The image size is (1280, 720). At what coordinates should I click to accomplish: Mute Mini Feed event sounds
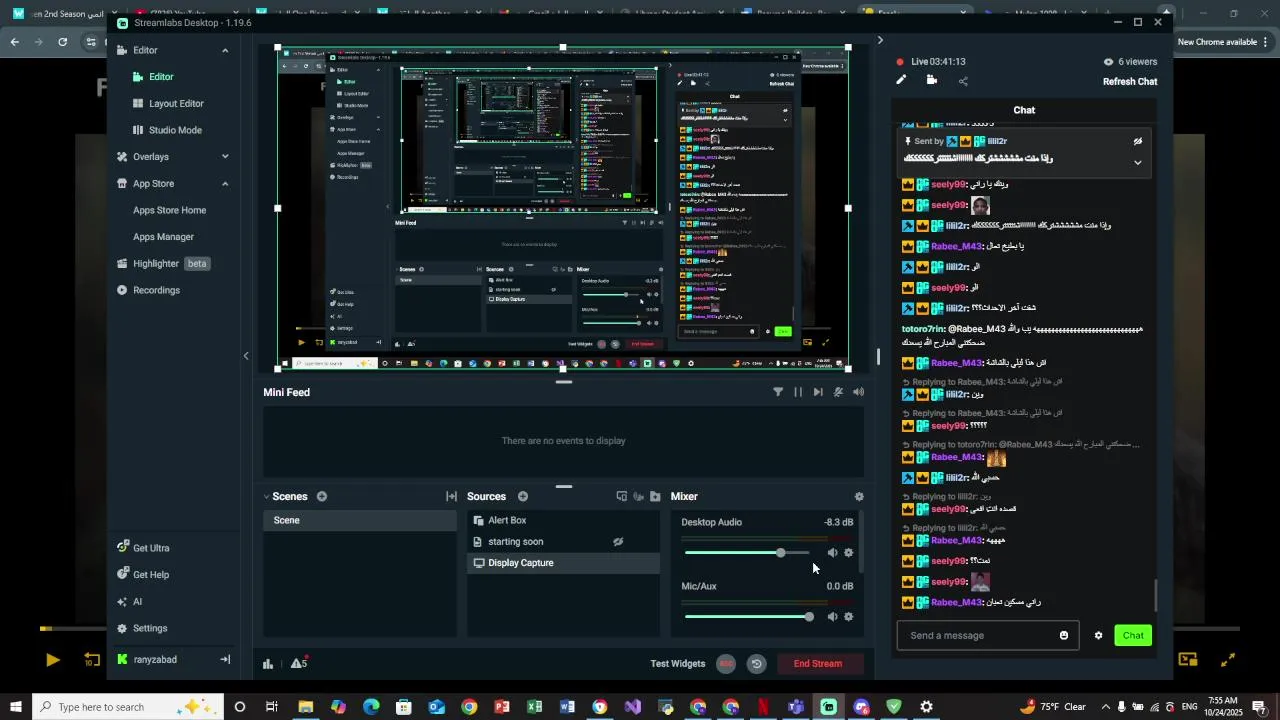click(x=838, y=393)
